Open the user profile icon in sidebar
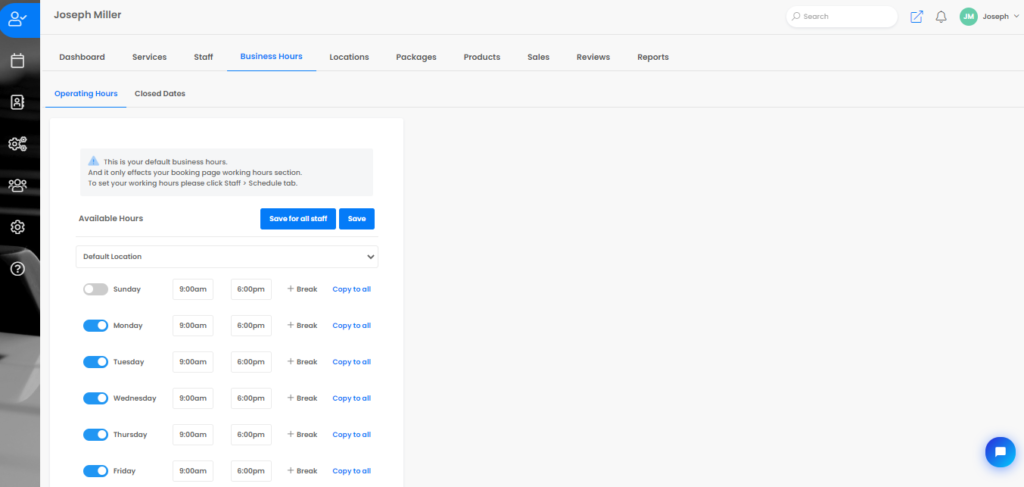Screen dimensions: 1024x487 click(x=18, y=19)
